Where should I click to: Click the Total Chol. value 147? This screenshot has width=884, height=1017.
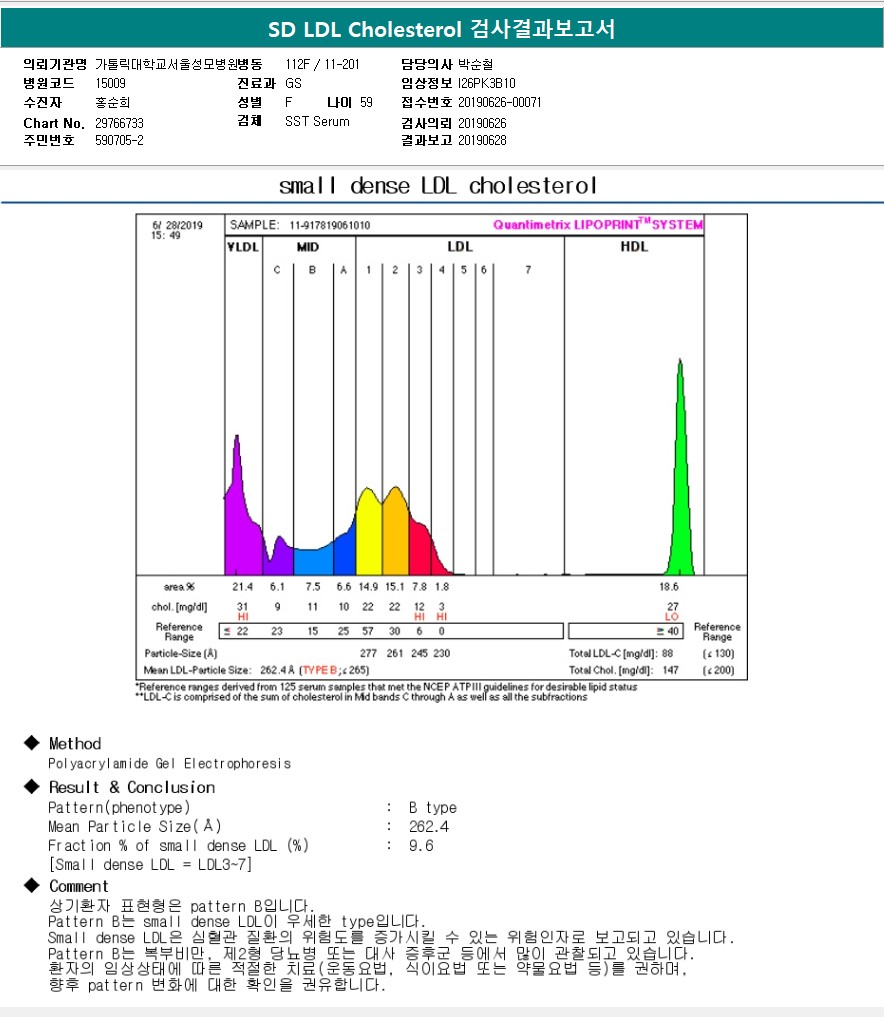(671, 669)
